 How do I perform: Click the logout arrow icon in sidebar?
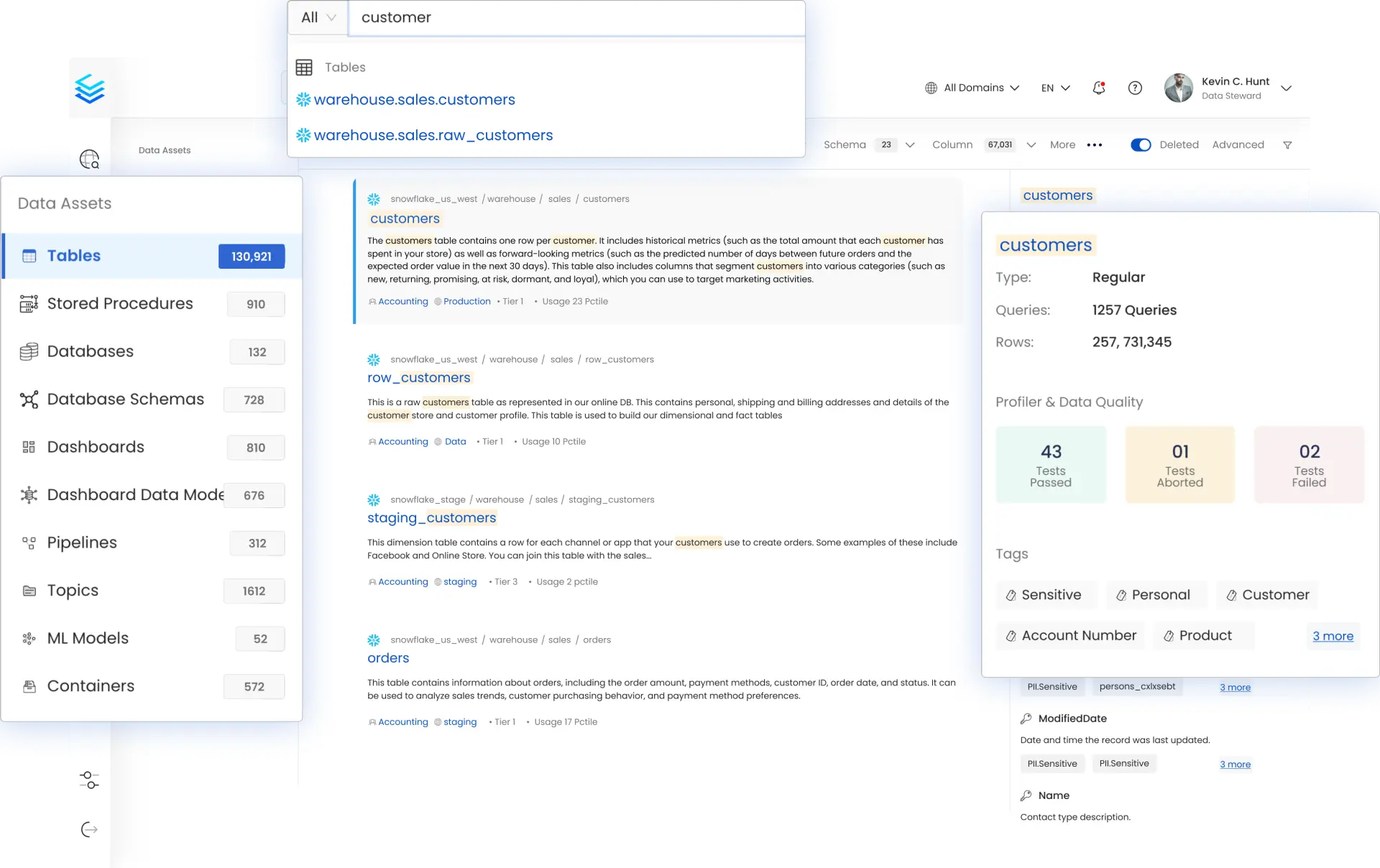[x=89, y=828]
